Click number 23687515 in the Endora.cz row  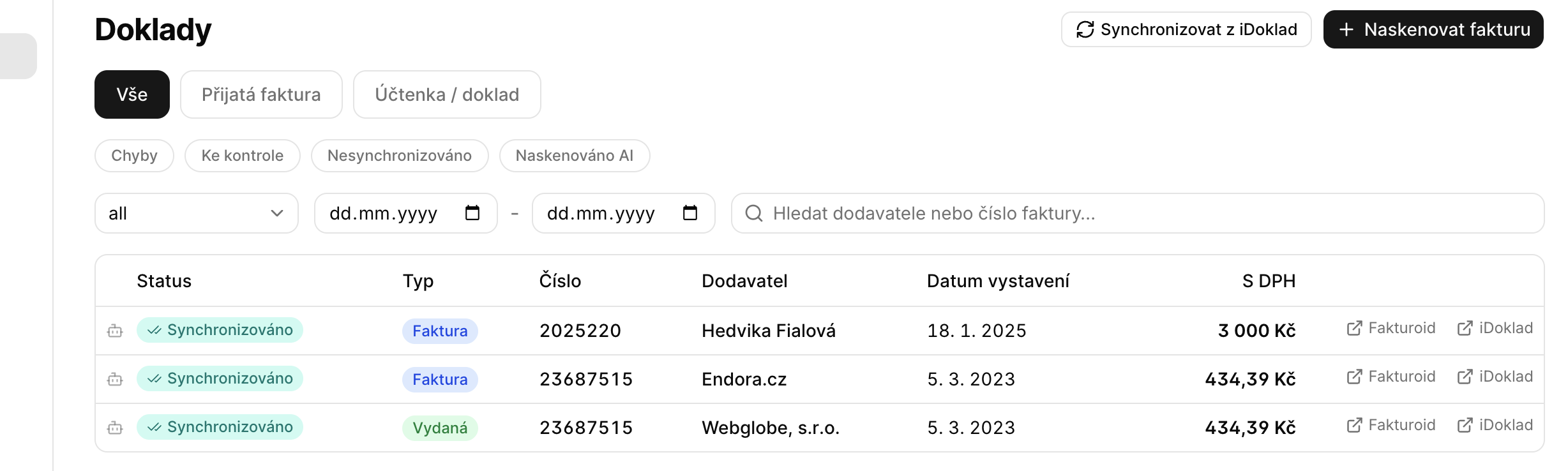coord(586,379)
